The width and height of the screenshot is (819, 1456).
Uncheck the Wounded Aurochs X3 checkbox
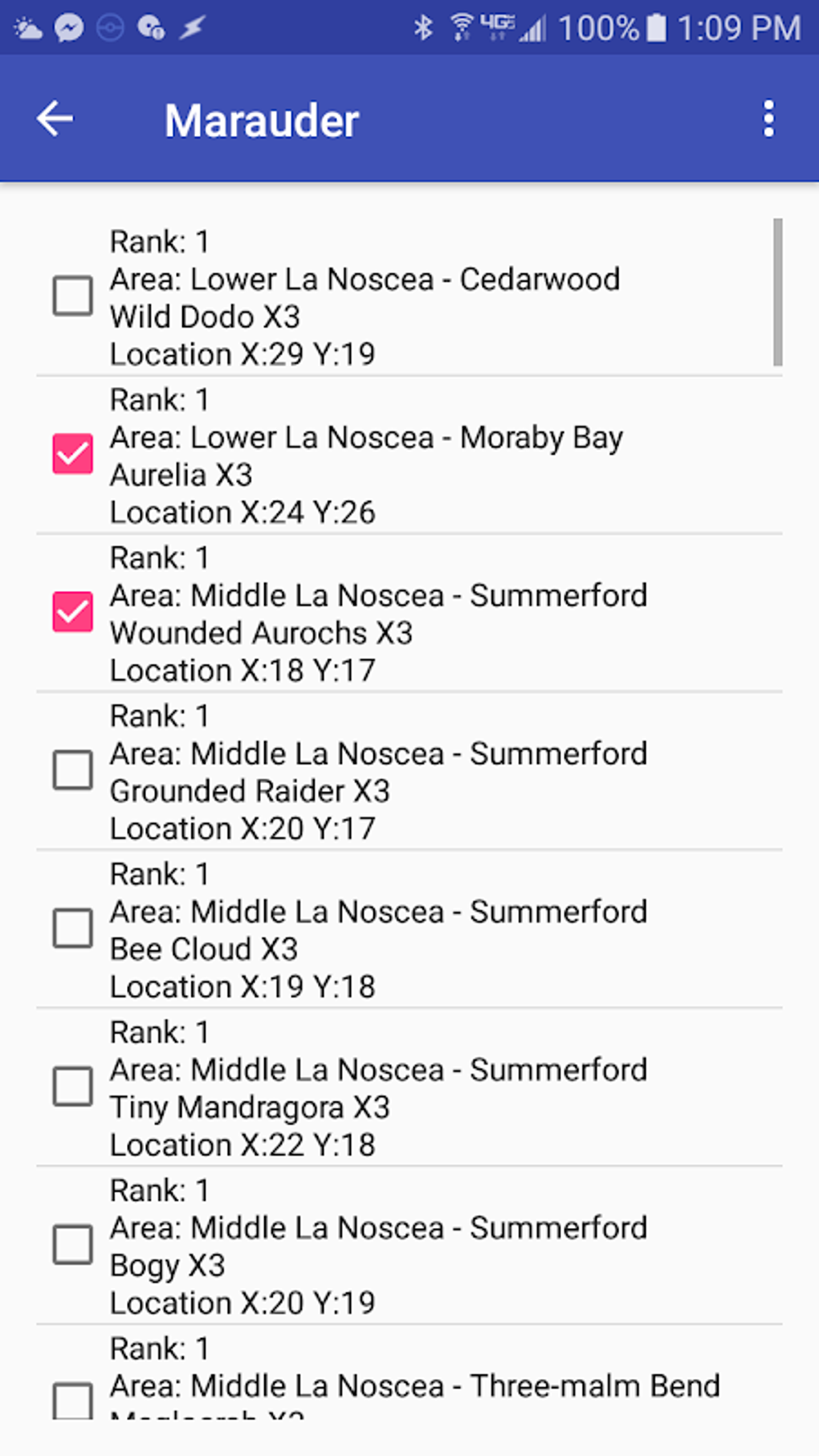click(x=72, y=613)
